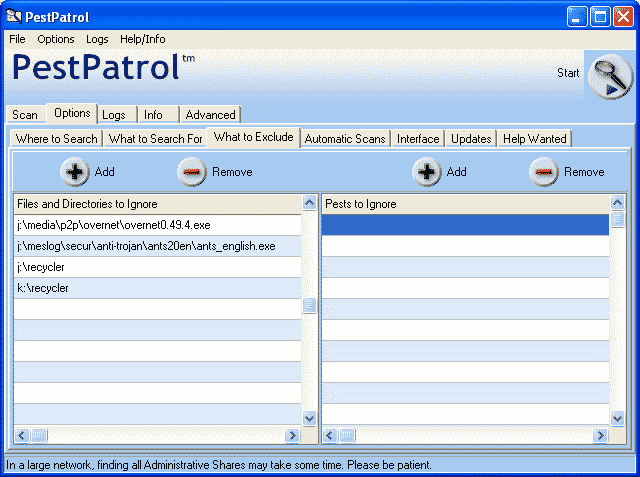The height and width of the screenshot is (477, 640).
Task: Open the Help Wanted sub-tab
Action: point(535,139)
